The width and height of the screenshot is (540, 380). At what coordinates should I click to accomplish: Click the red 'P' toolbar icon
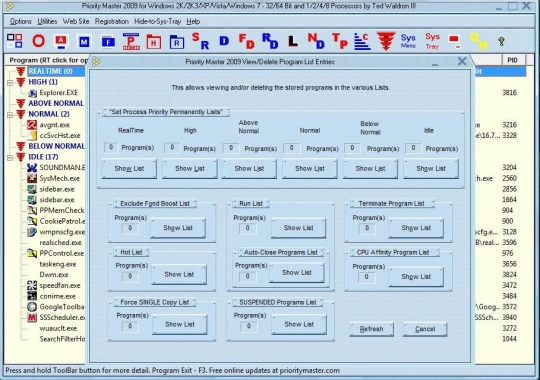tap(131, 41)
